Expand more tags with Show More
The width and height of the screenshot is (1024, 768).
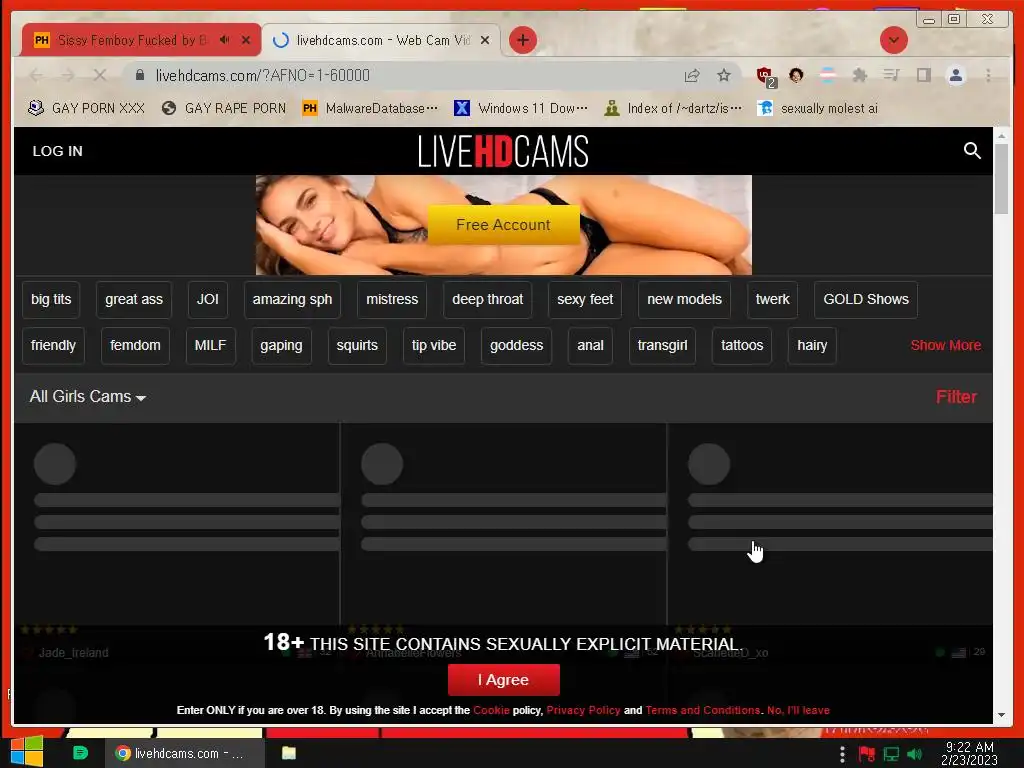click(946, 345)
